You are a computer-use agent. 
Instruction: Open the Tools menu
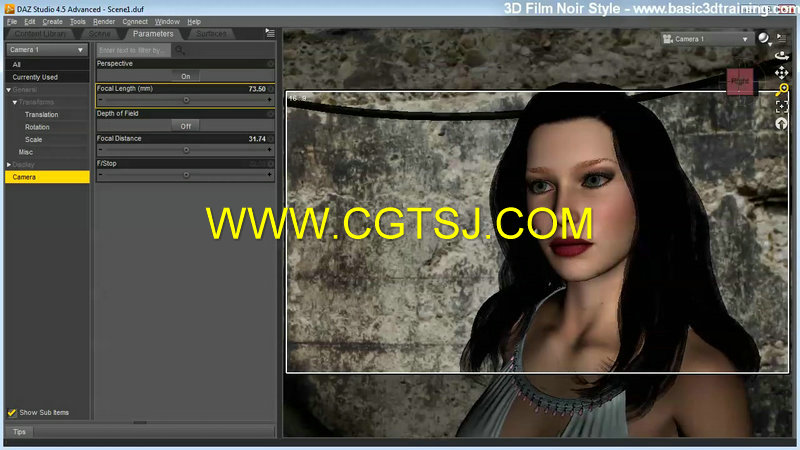(78, 21)
